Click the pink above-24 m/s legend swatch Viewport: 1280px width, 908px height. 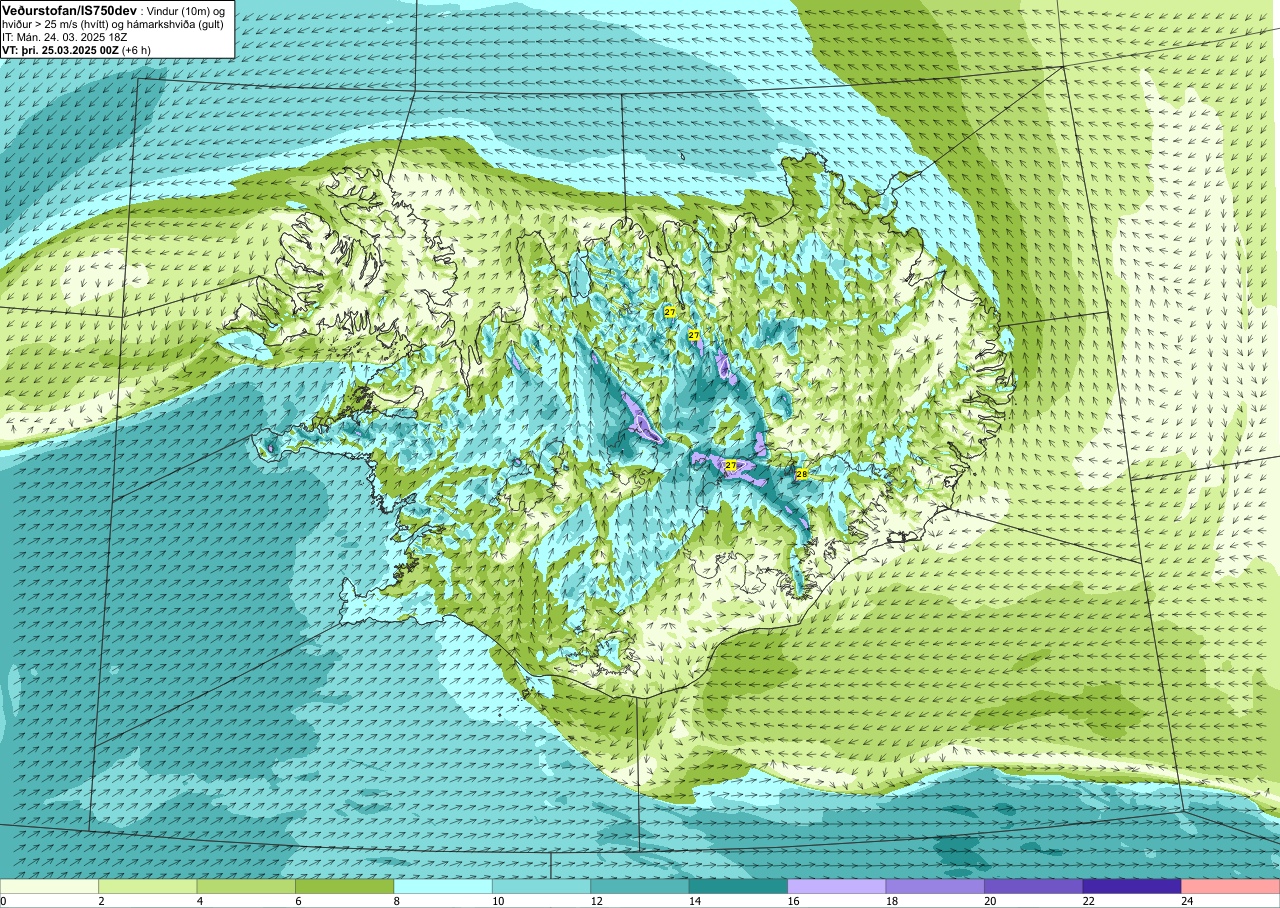pos(1230,887)
